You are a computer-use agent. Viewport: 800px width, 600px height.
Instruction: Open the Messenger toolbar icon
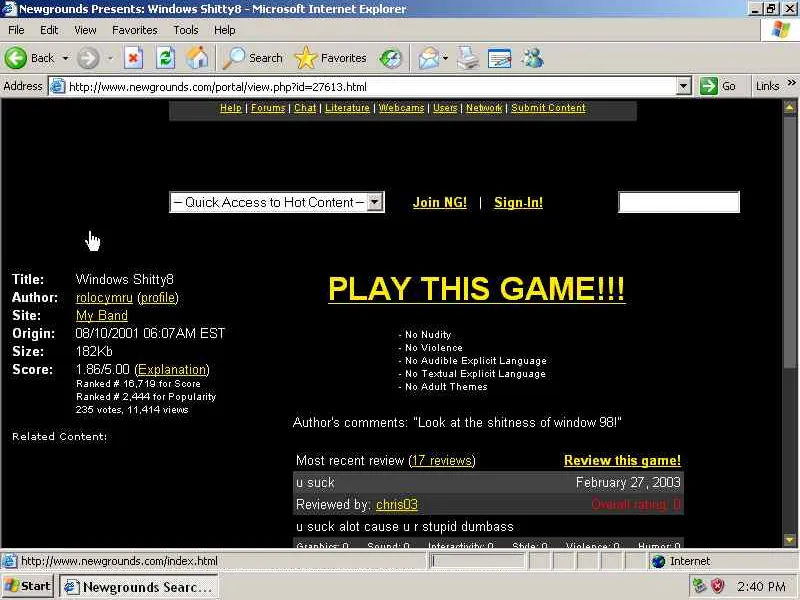(x=532, y=58)
